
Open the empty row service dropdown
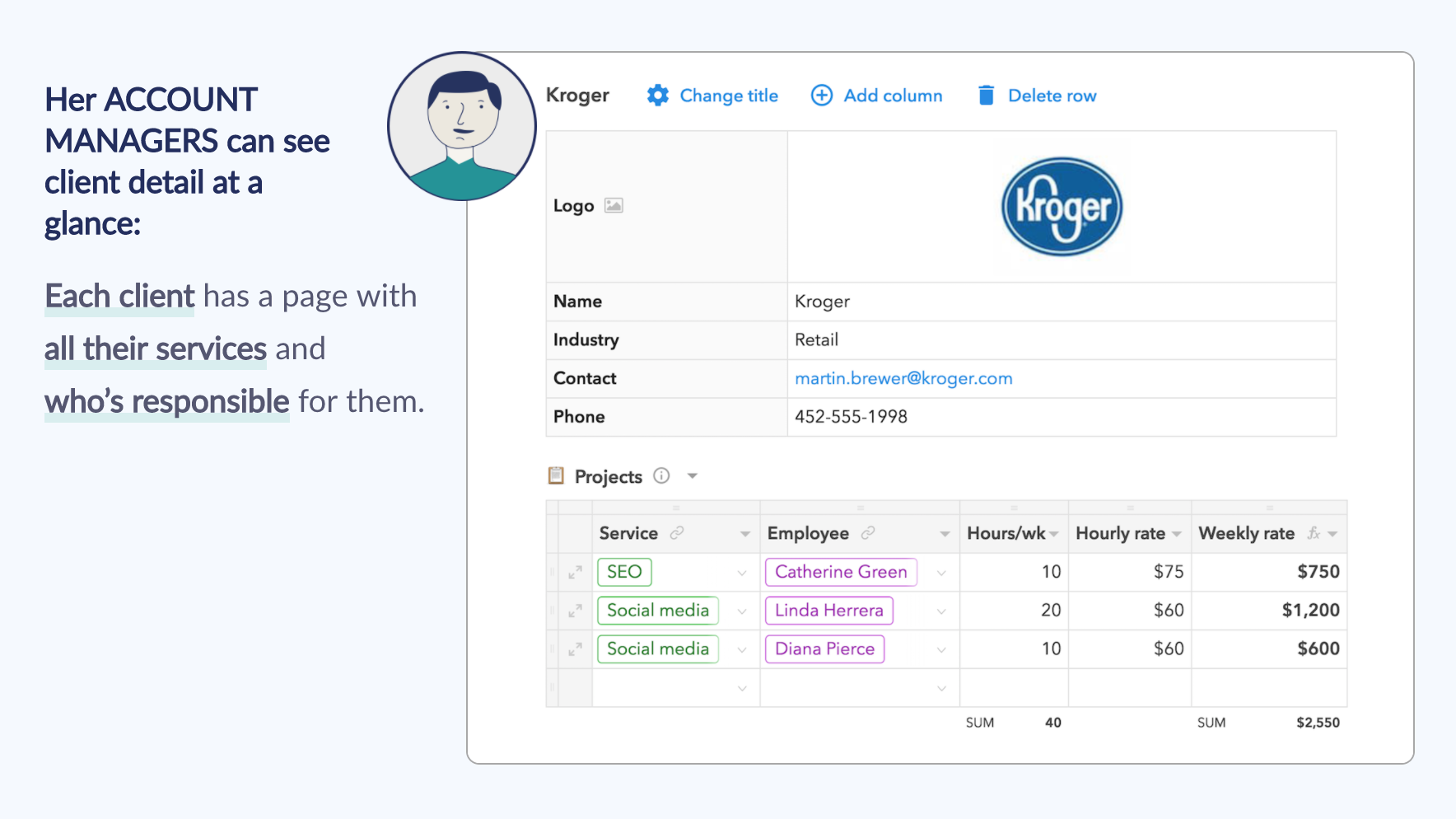pyautogui.click(x=742, y=688)
